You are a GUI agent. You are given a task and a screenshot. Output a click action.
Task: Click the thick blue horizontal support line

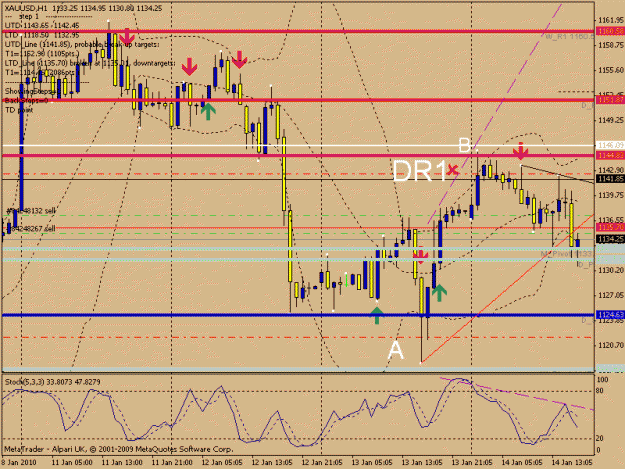pyautogui.click(x=298, y=315)
